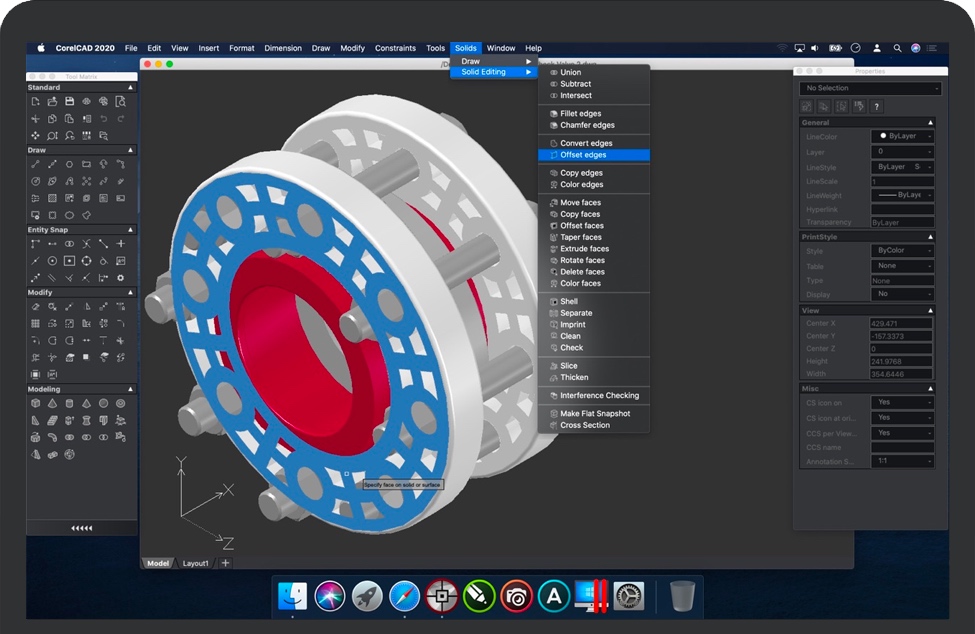Click the Open folder icon in Standard tools
The image size is (975, 634).
[x=52, y=101]
